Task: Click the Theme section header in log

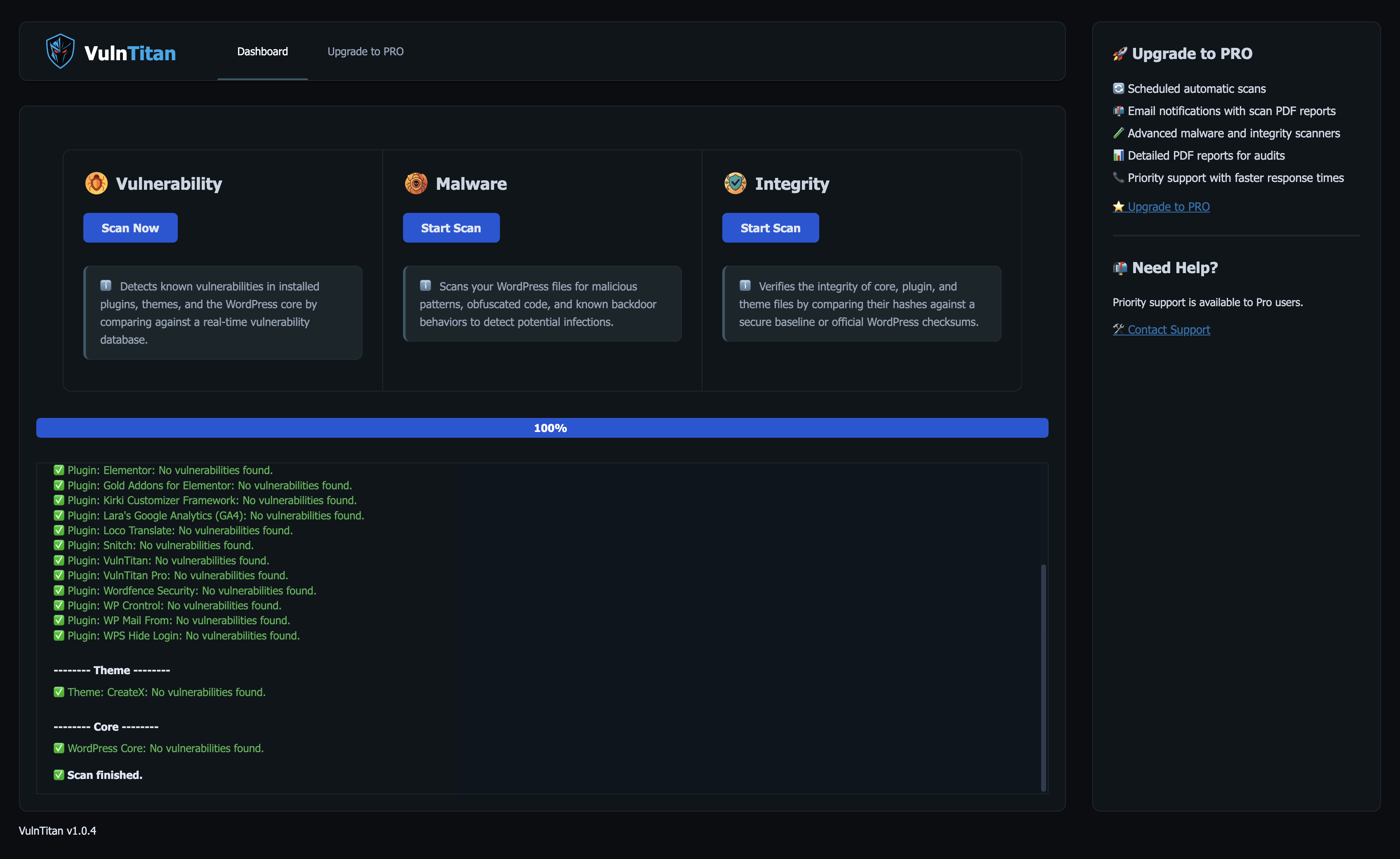Action: (112, 670)
